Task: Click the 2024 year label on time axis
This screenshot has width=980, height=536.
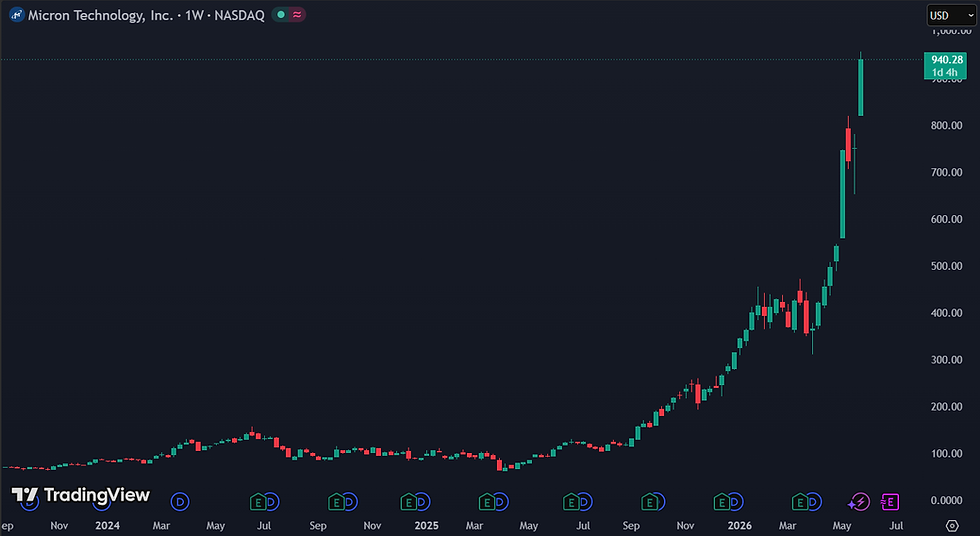Action: pos(108,525)
